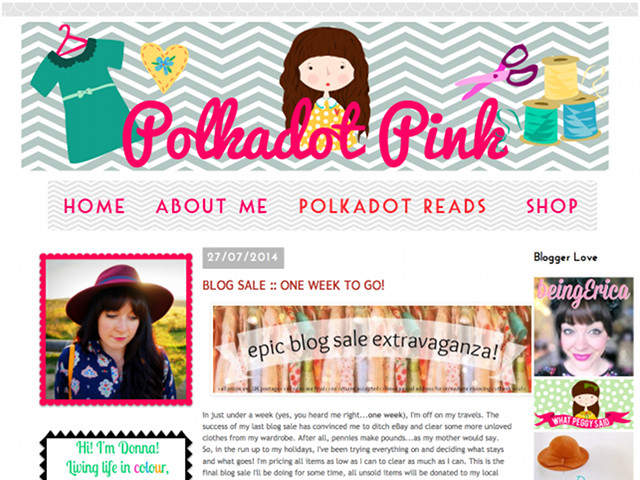Click the Polkadot Pink header logo
640x480 pixels.
(315, 96)
